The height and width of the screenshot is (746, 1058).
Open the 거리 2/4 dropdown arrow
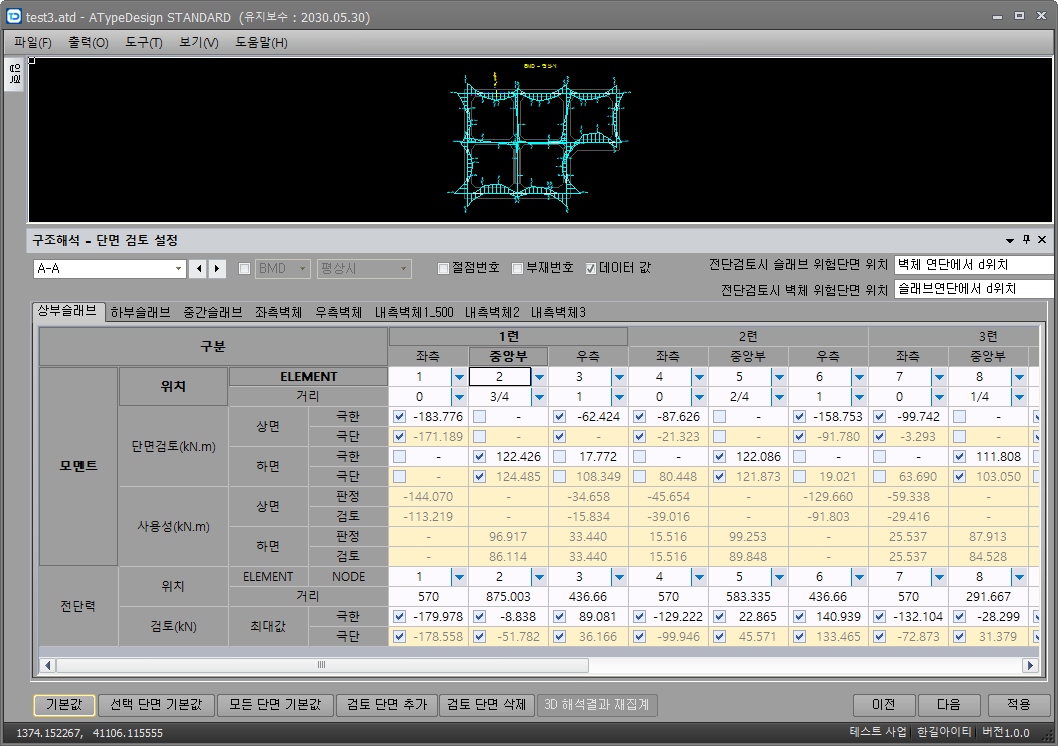(779, 397)
